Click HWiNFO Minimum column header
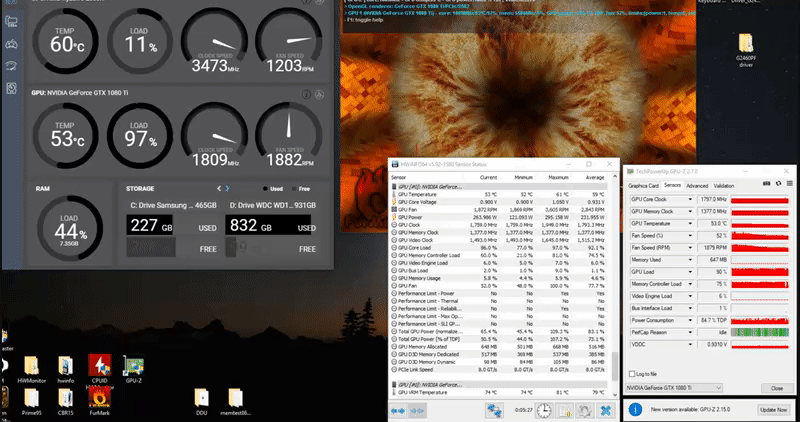Image resolution: width=800 pixels, height=422 pixels. click(x=523, y=178)
